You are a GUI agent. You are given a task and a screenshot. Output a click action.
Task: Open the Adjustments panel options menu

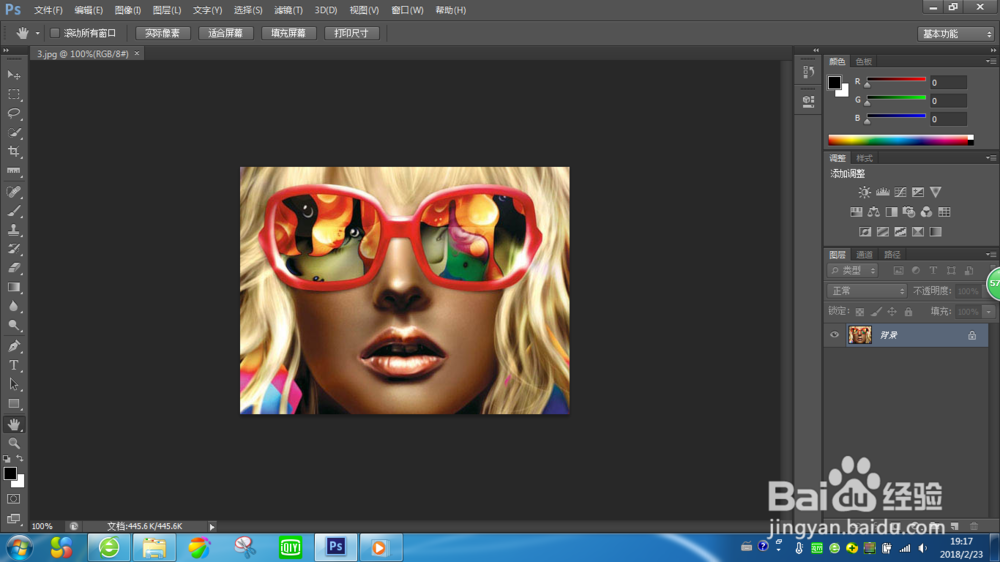tap(991, 158)
